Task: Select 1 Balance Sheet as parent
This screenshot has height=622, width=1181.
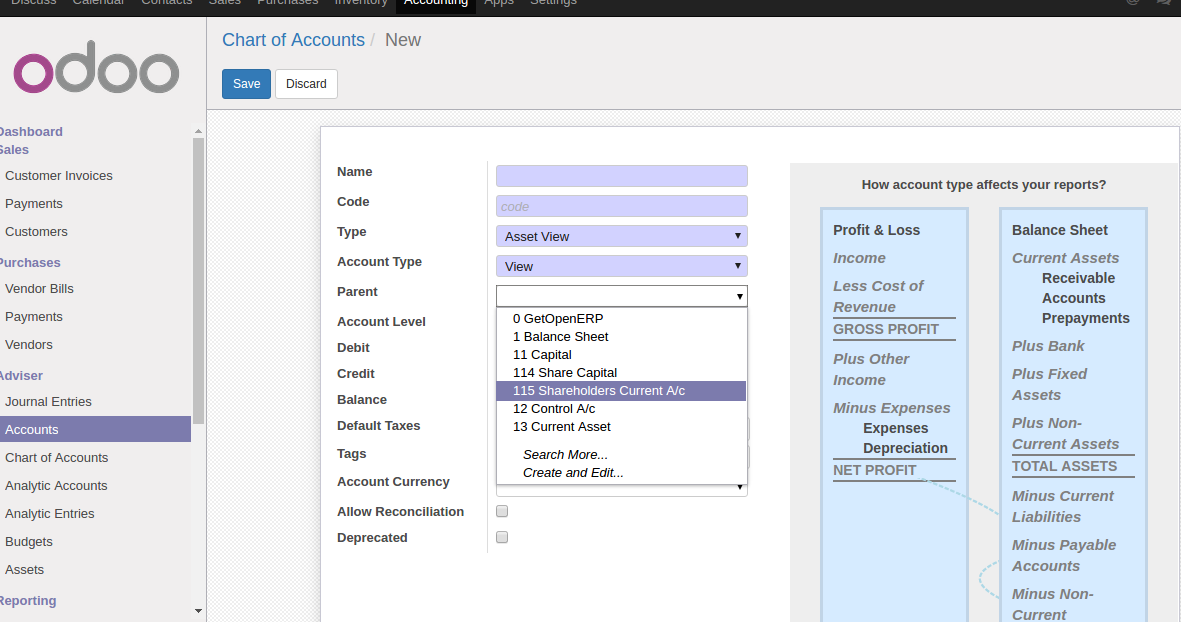Action: tap(560, 337)
